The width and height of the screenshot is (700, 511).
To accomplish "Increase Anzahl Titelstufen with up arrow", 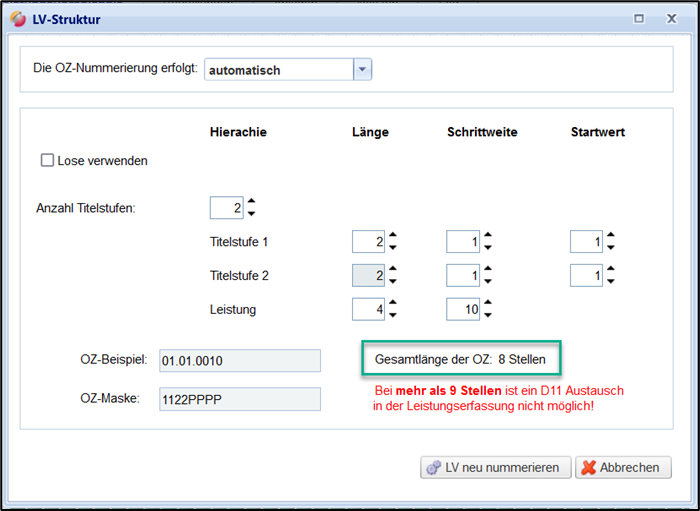I will tap(251, 202).
